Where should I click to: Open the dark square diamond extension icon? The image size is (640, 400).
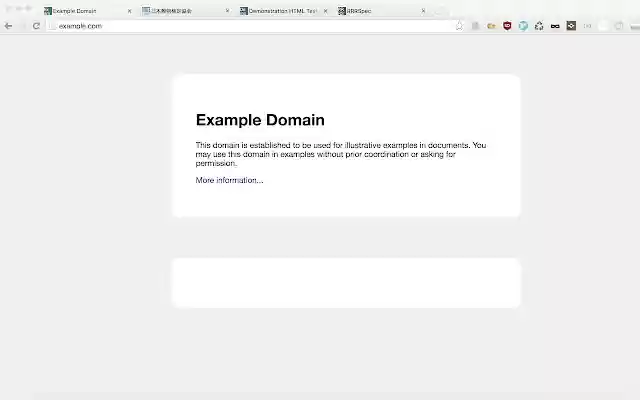tap(571, 26)
